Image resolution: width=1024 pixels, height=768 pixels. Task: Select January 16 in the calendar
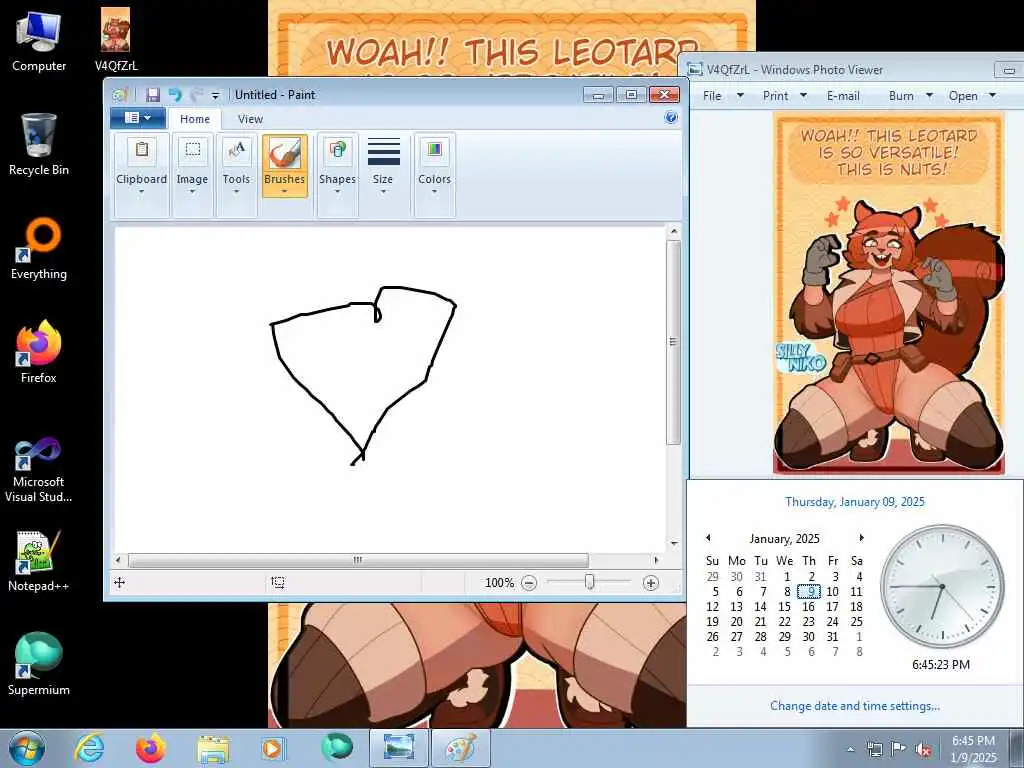(x=808, y=607)
